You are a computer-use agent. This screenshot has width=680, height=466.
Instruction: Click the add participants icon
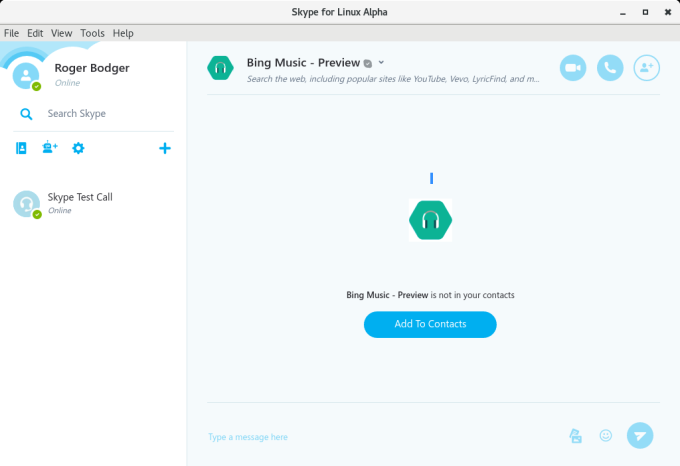click(647, 67)
